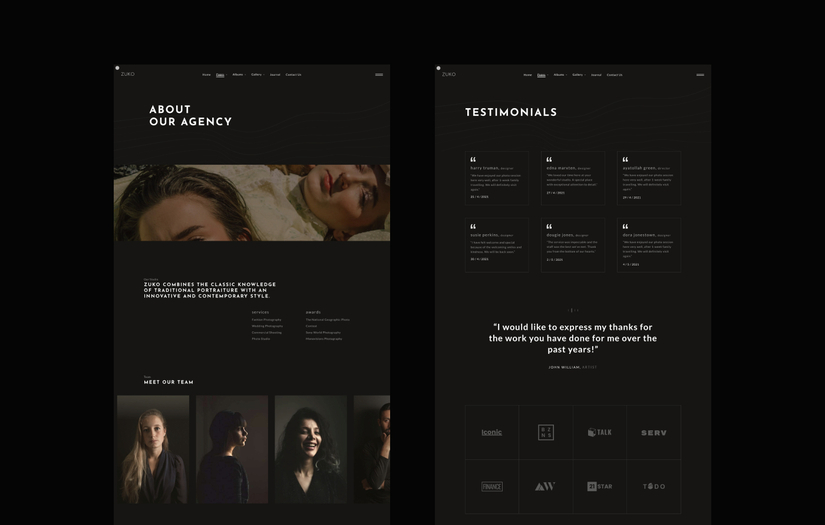This screenshot has width=825, height=525.
Task: Open the hamburger menu on the About page
Action: [379, 75]
